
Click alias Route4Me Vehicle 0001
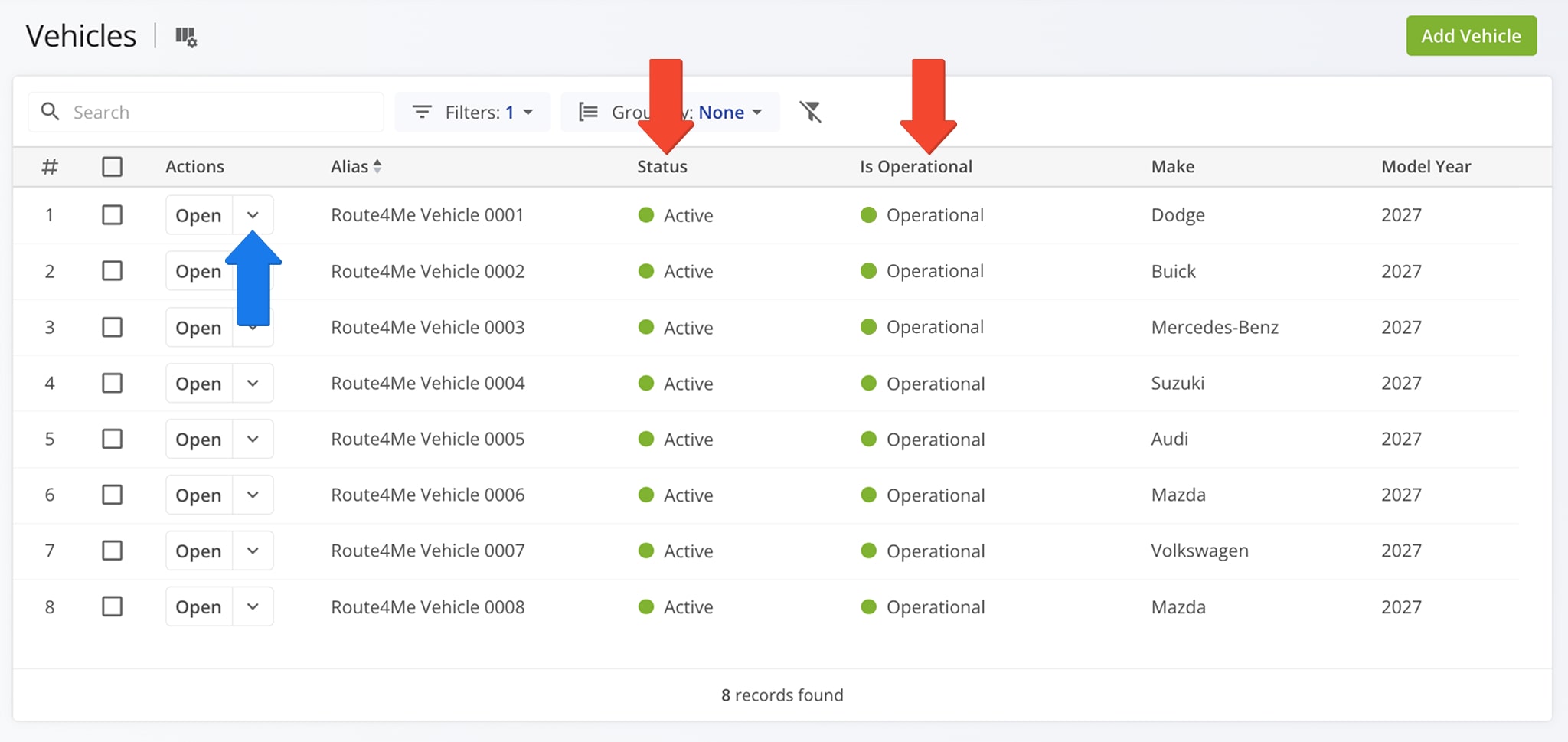427,215
